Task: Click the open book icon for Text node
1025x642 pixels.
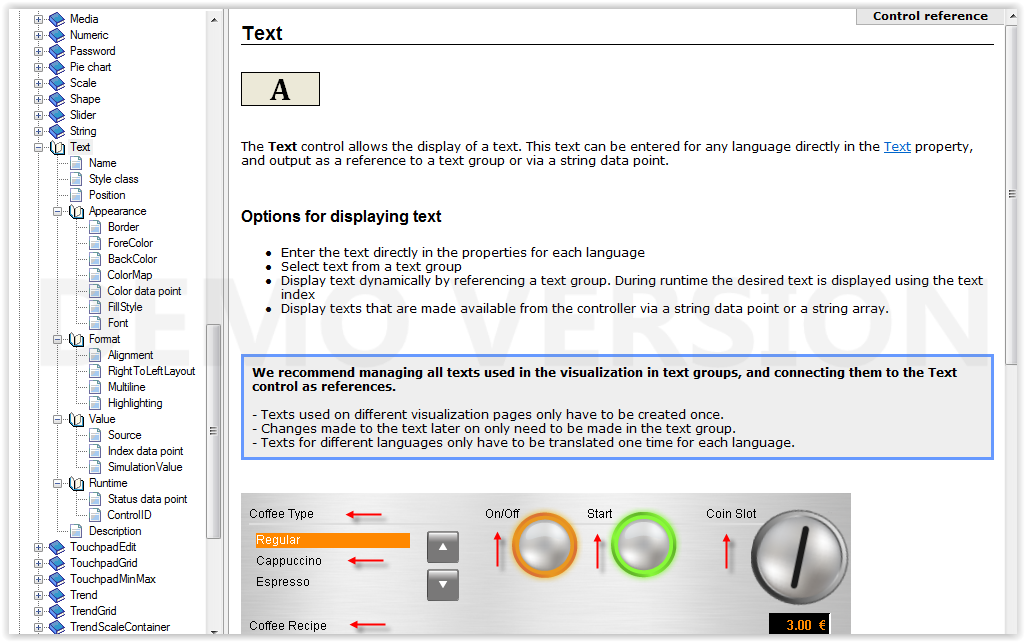Action: point(57,147)
